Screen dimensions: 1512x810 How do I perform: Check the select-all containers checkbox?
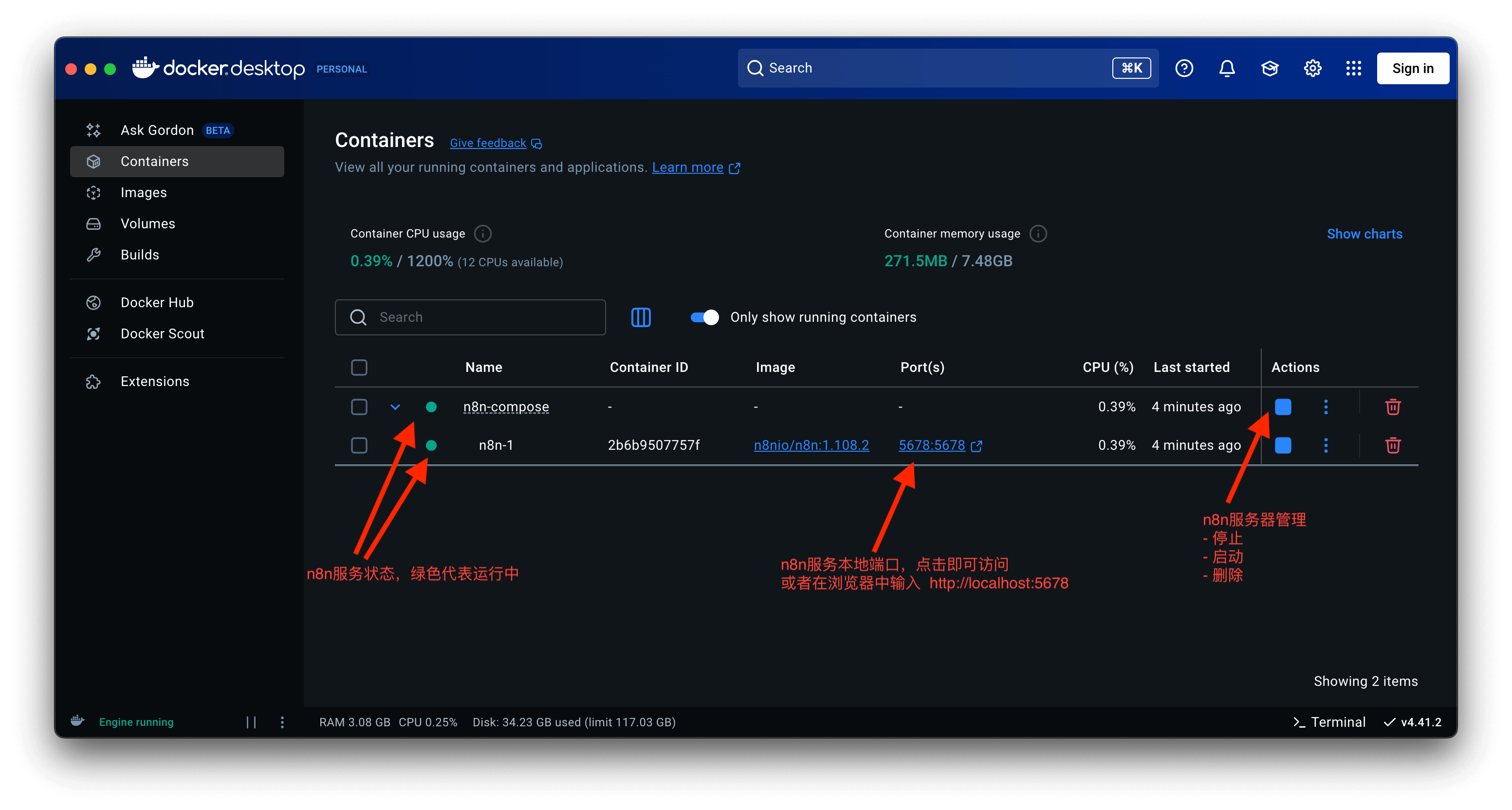pos(359,367)
